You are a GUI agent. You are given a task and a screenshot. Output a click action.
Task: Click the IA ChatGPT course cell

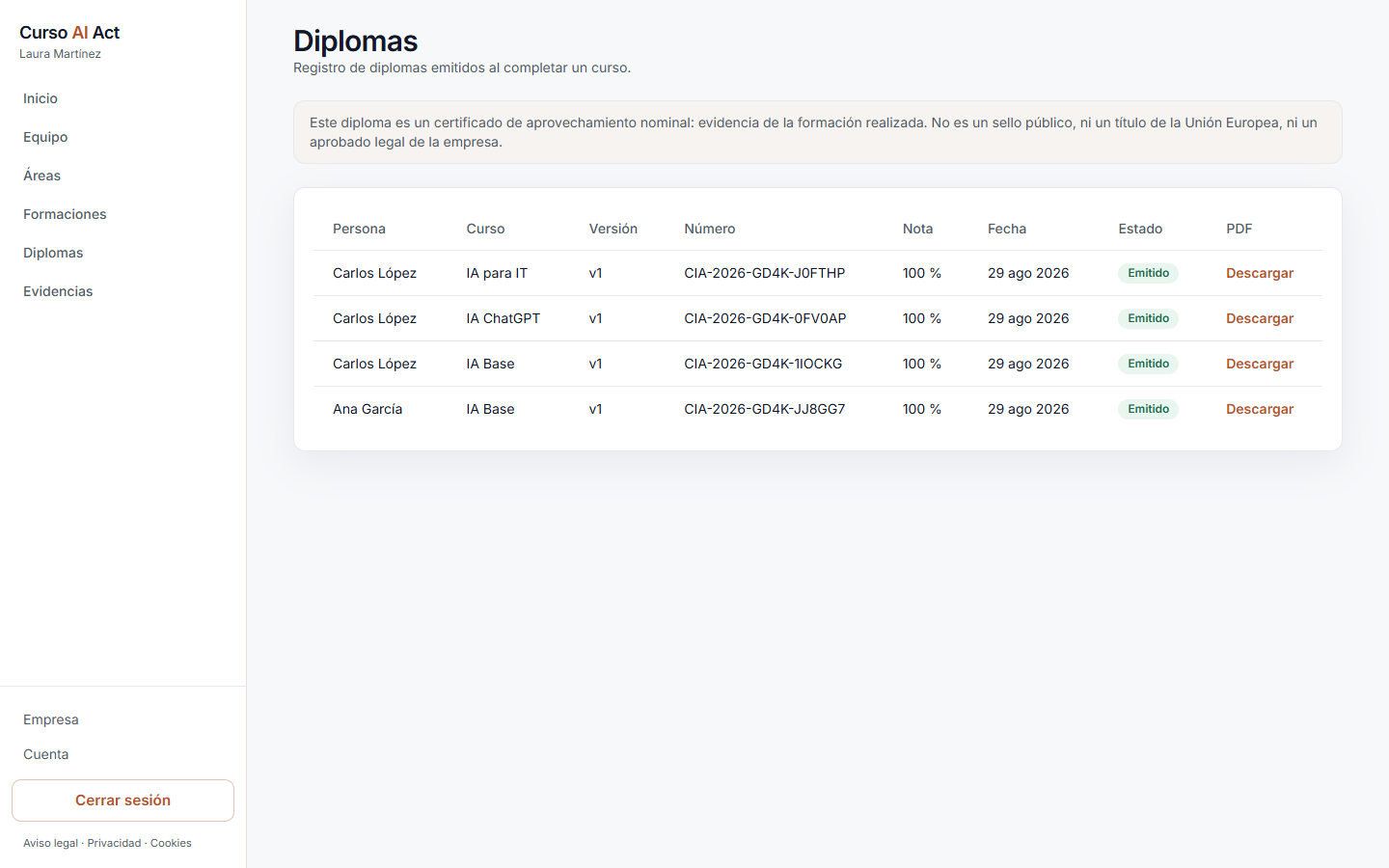[x=504, y=318]
